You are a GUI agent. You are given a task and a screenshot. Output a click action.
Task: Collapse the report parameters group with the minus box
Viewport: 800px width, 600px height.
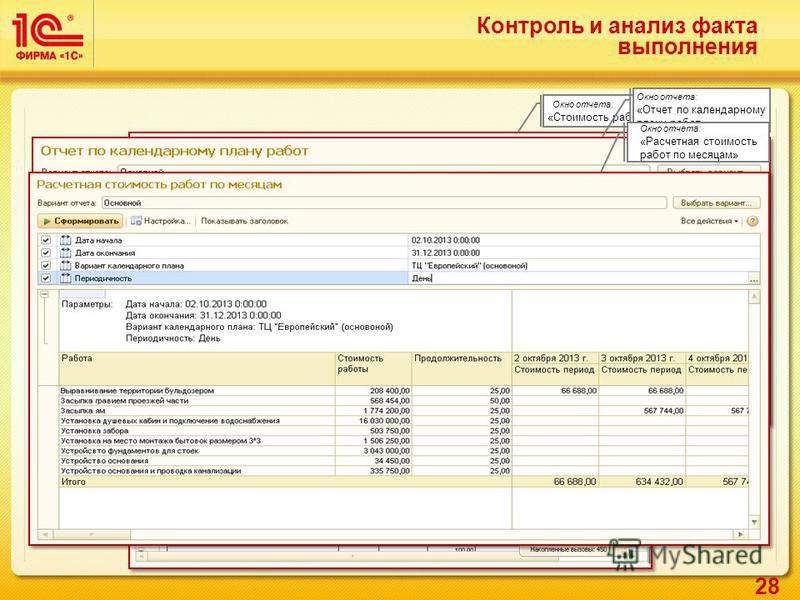(44, 294)
